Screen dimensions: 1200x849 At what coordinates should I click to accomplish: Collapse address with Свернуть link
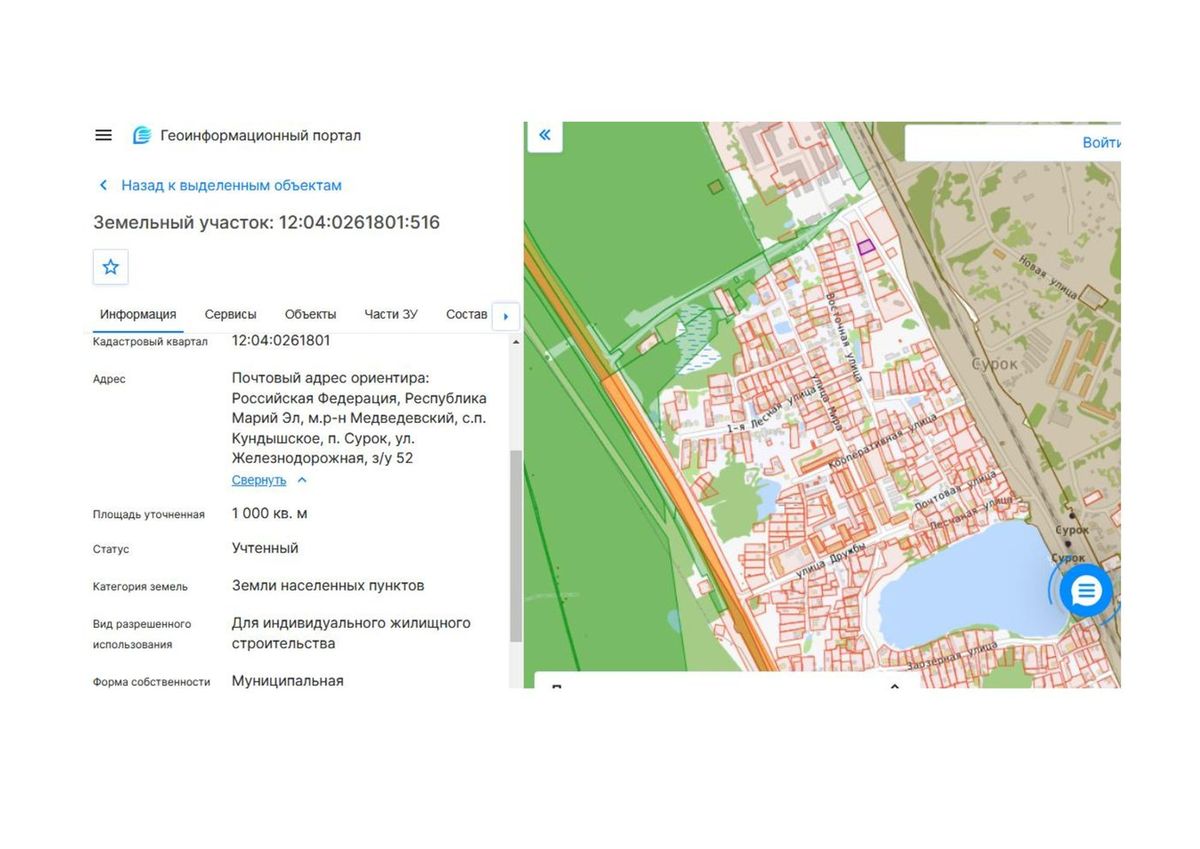click(269, 480)
